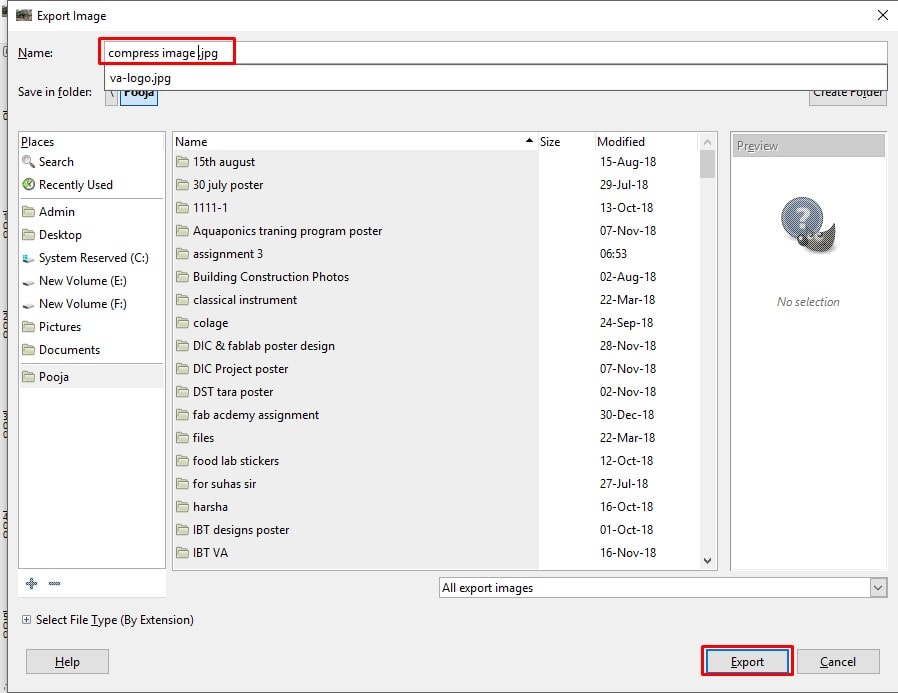Click the 24-Sep-18 modified date
Screen dimensions: 898x693
pos(626,322)
